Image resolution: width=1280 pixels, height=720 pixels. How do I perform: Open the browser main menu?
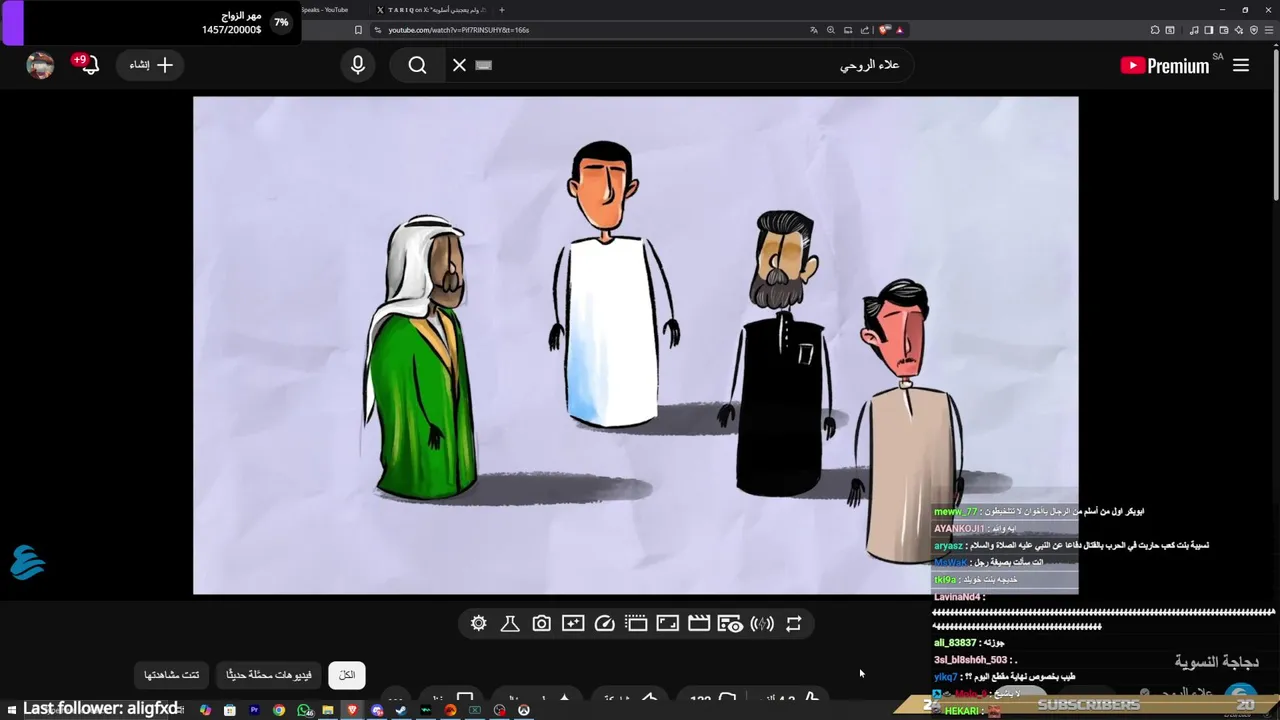pyautogui.click(x=1270, y=30)
